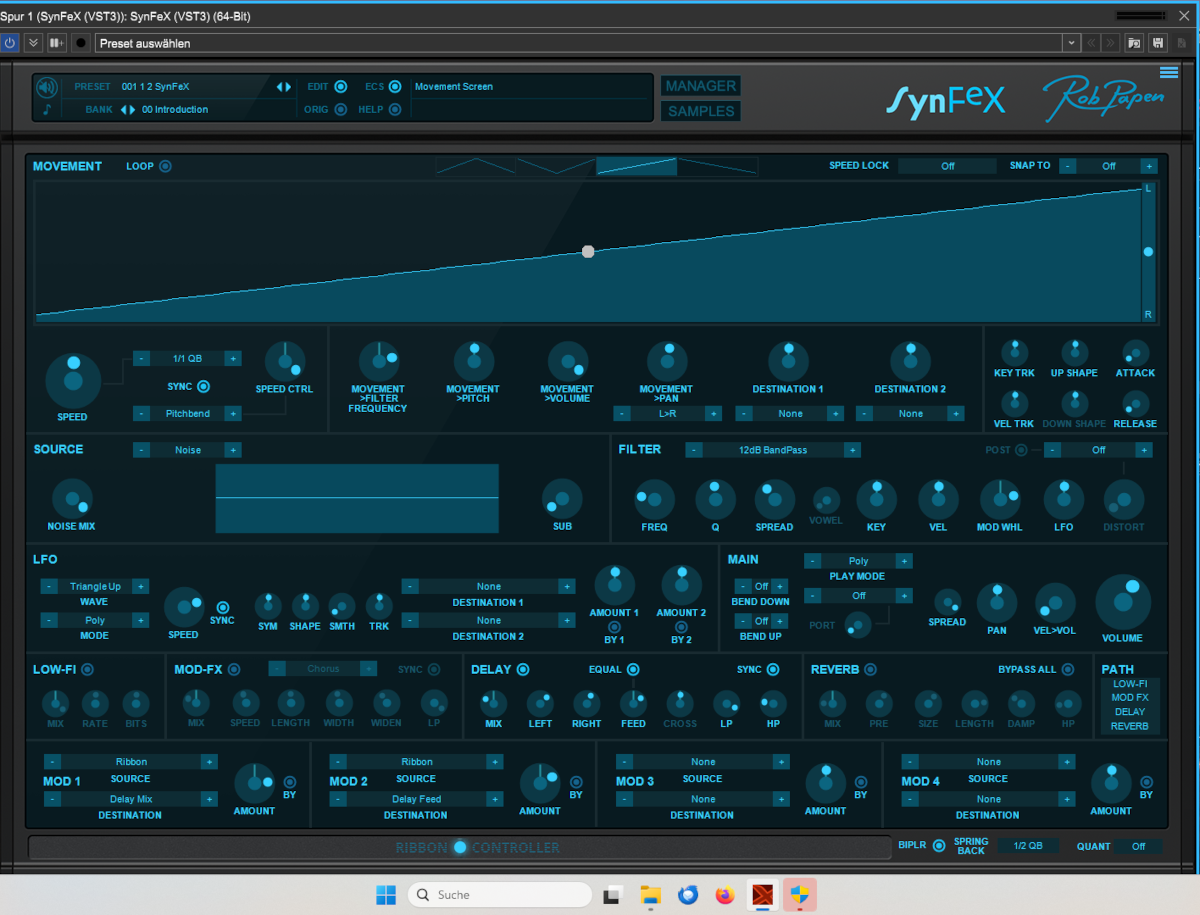Open the SNAP TO Off selector
The image size is (1200, 915).
point(1109,166)
